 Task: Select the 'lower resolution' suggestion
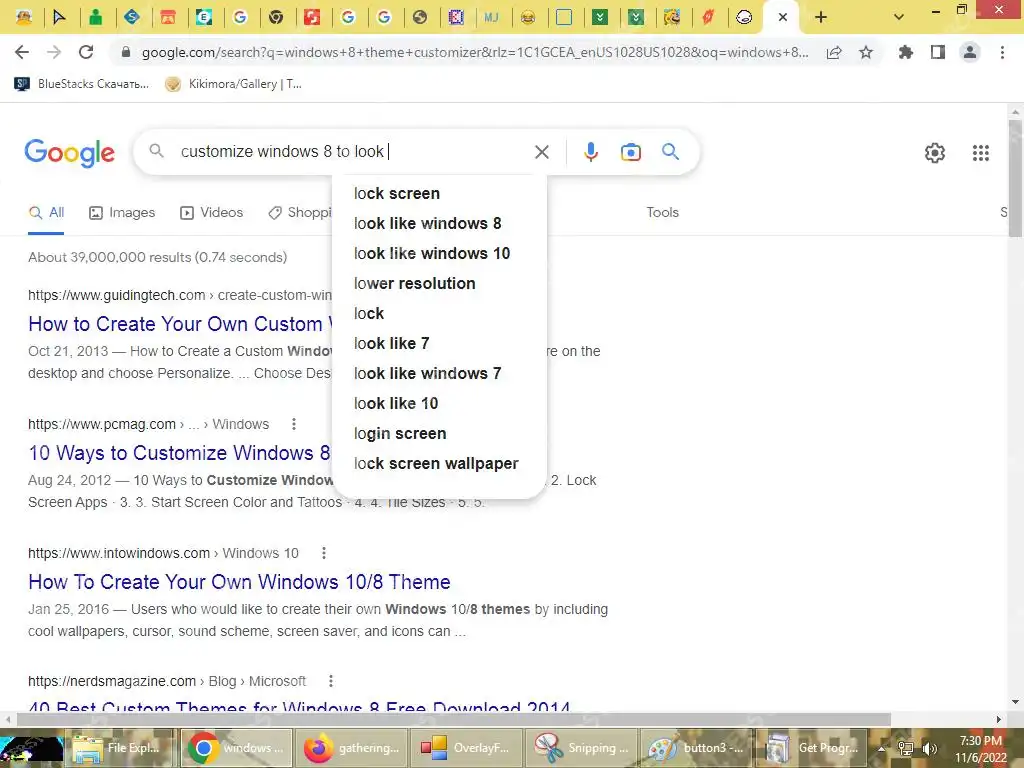[439, 283]
